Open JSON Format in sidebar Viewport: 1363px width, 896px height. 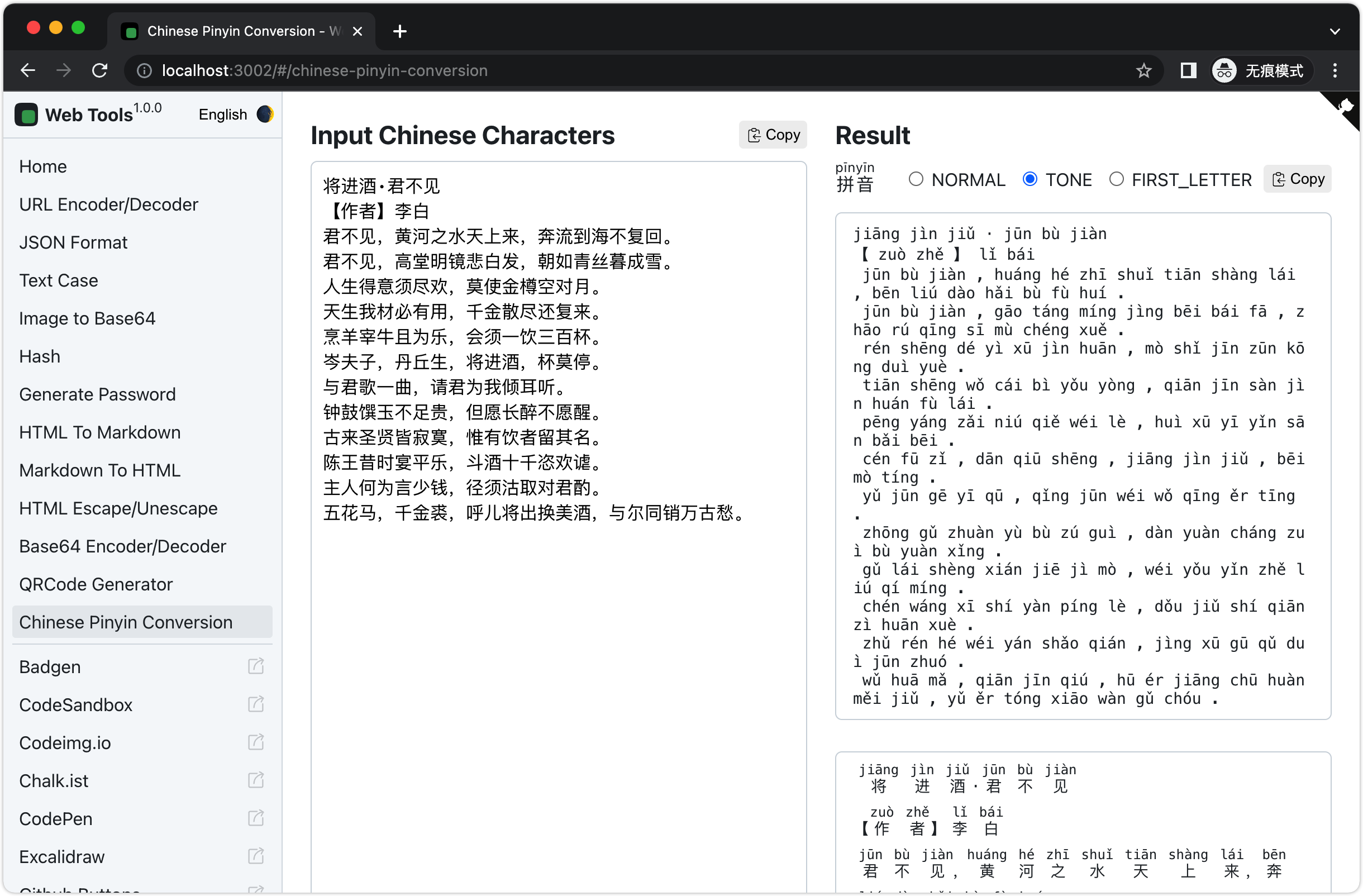pyautogui.click(x=73, y=242)
